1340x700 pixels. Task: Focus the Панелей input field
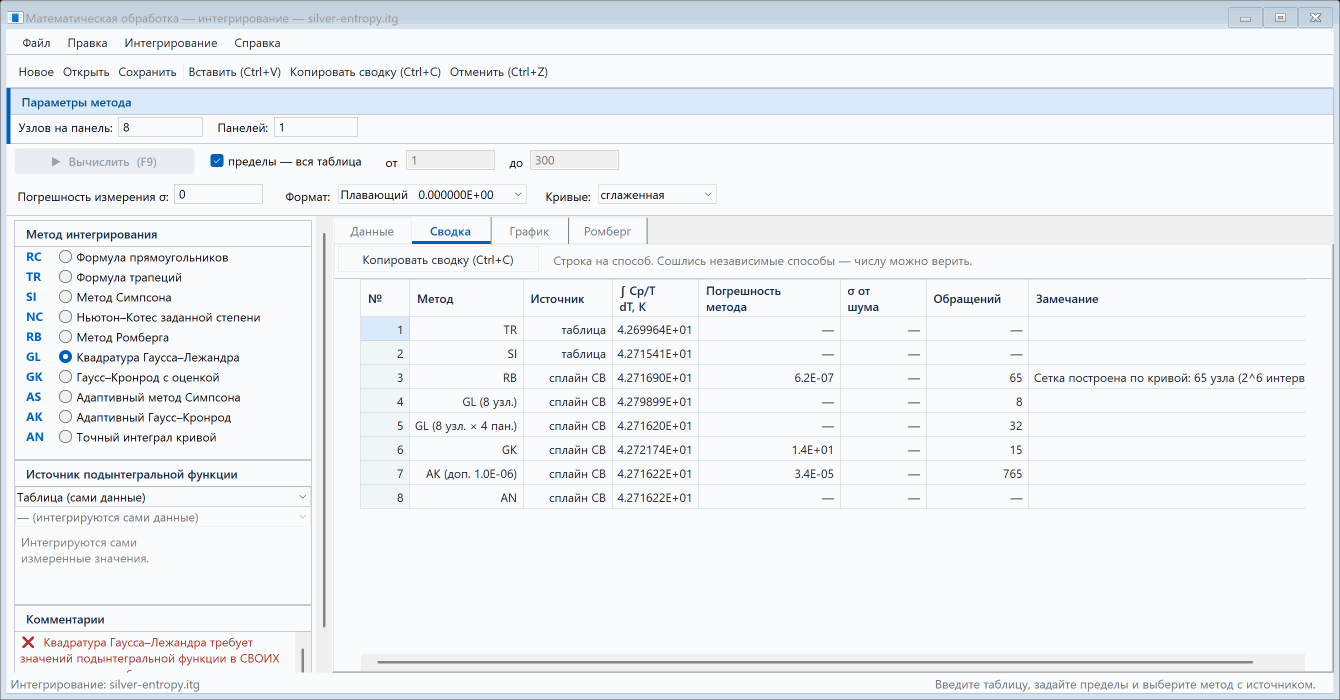315,127
